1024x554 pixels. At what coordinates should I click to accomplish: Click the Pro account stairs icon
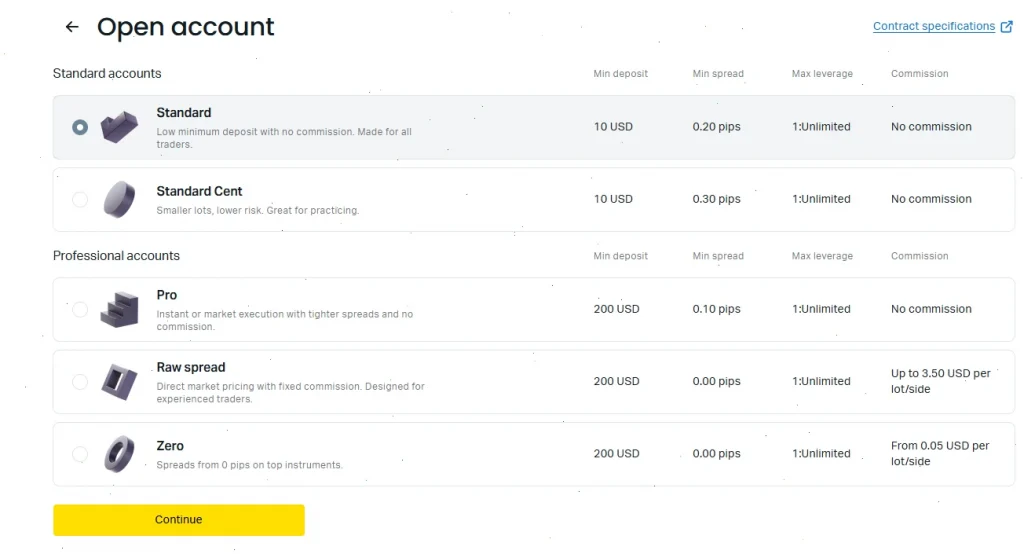tap(120, 309)
